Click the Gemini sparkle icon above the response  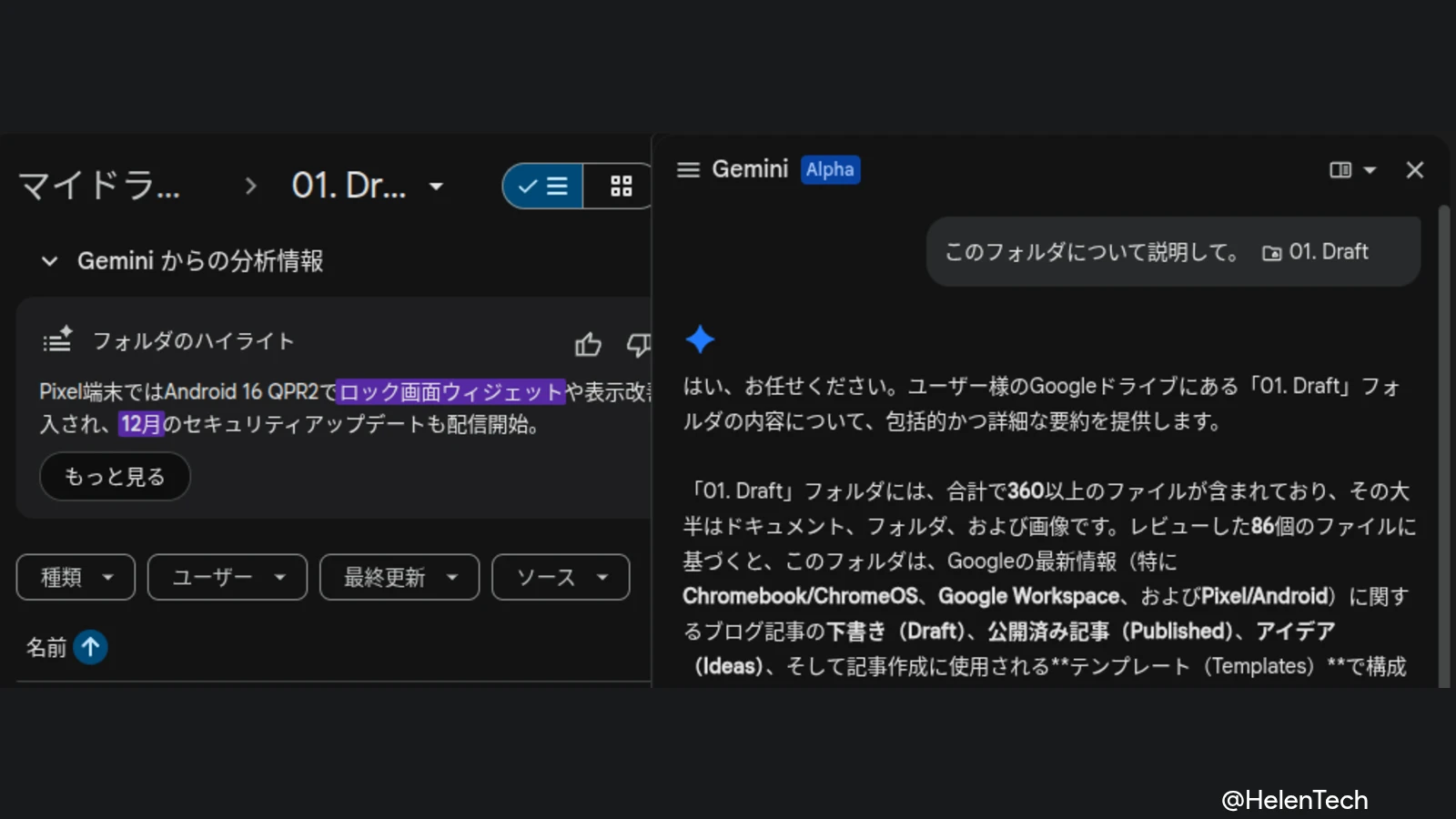pos(701,339)
